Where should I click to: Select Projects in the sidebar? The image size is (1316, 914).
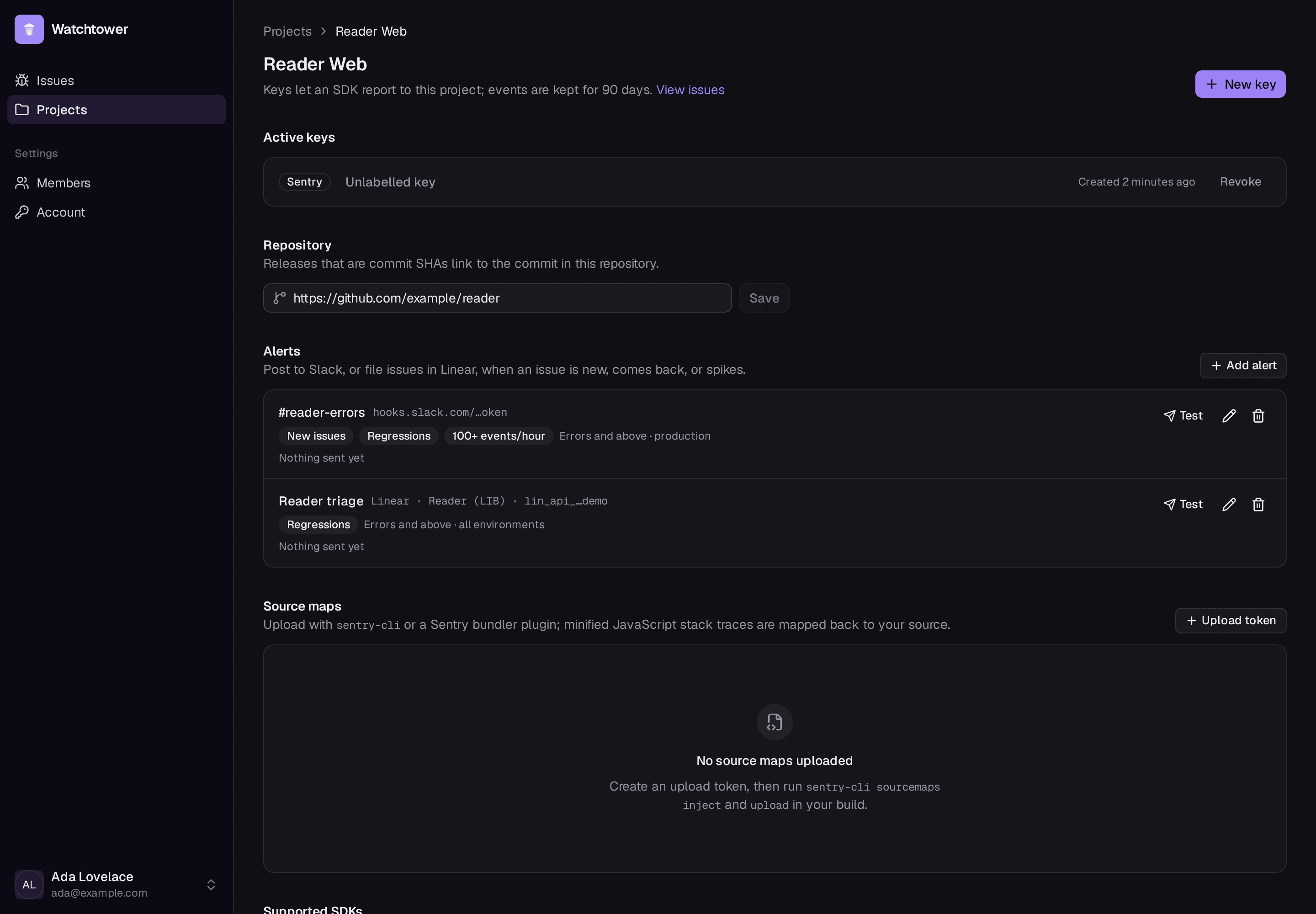coord(116,110)
